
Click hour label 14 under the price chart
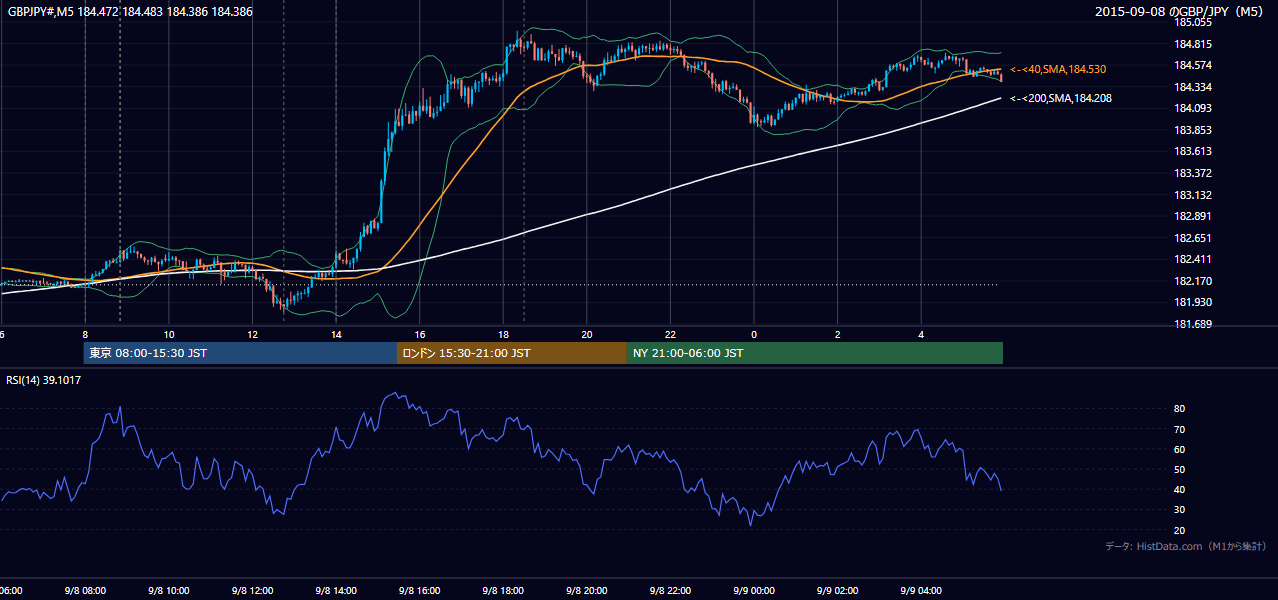tap(336, 334)
